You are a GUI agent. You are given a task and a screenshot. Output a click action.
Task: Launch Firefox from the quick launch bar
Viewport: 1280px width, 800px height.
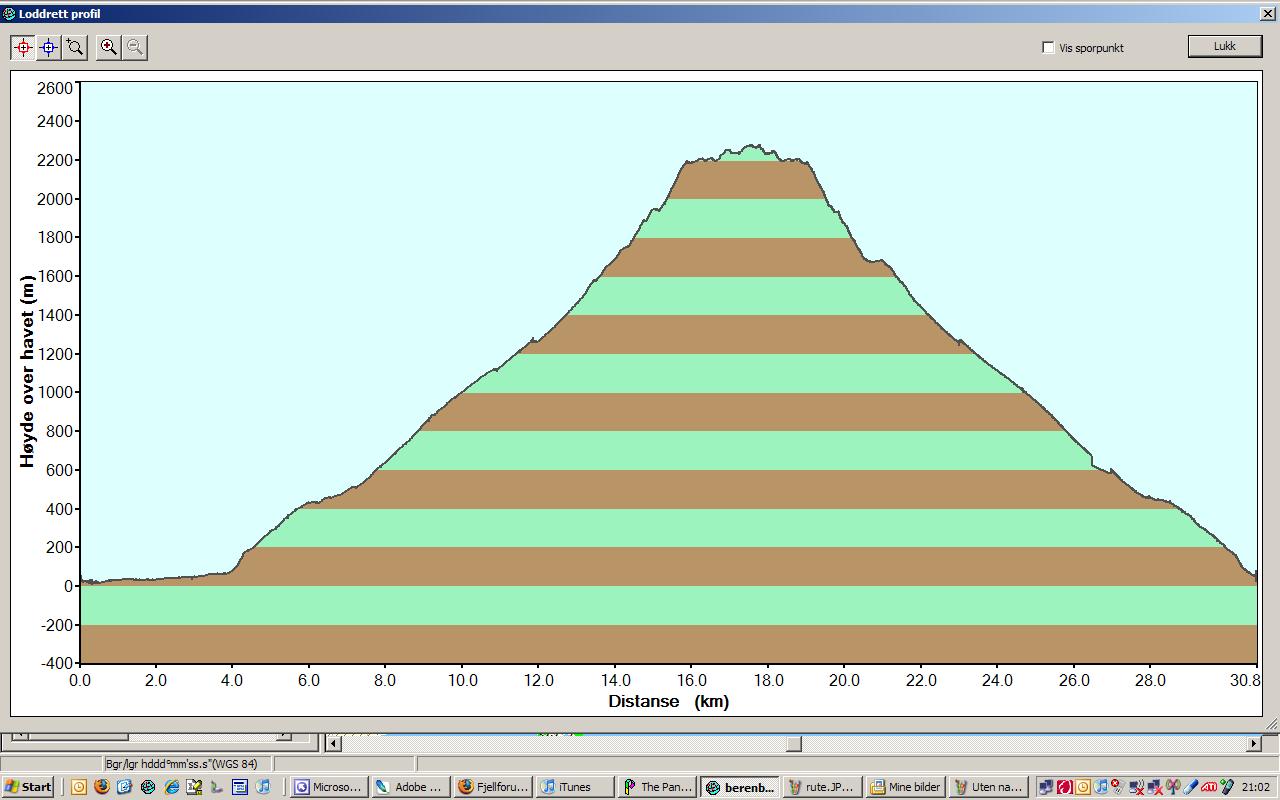click(101, 787)
